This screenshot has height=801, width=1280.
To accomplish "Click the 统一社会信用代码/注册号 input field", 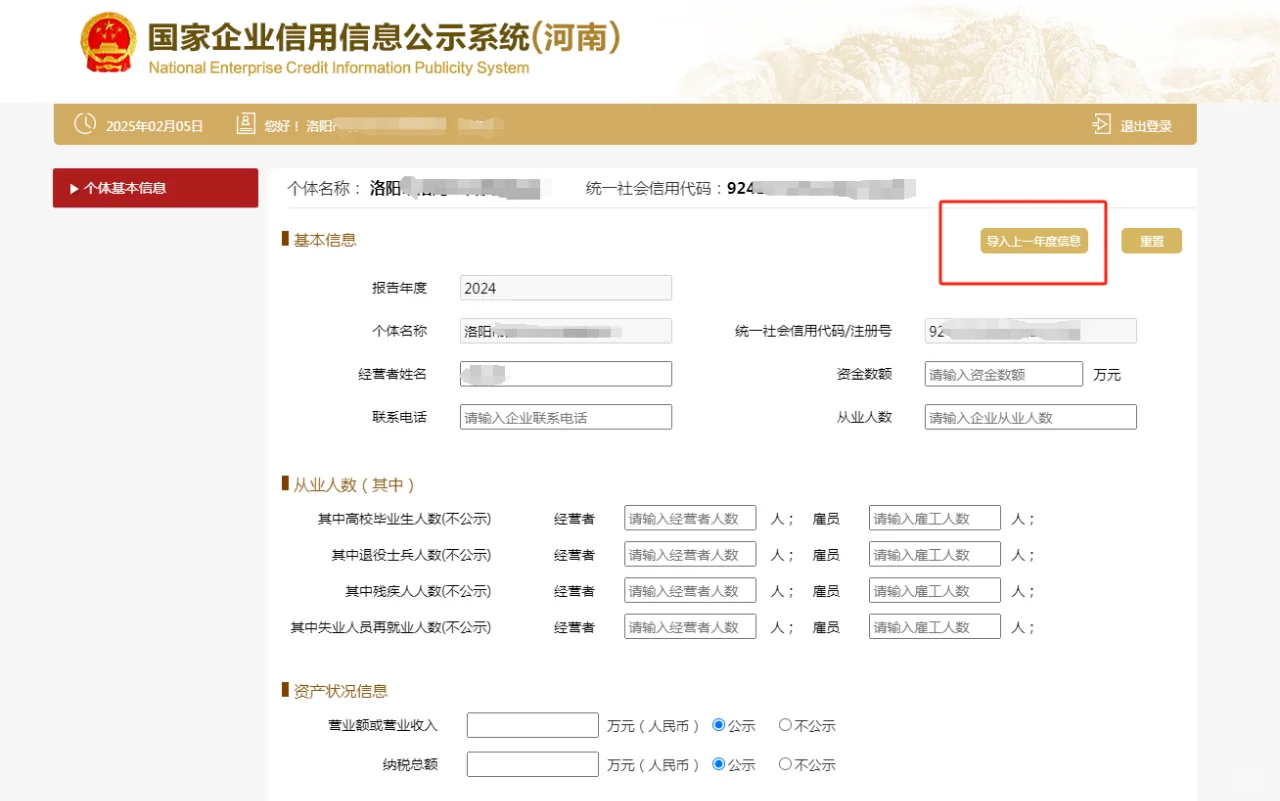I will tap(1030, 331).
